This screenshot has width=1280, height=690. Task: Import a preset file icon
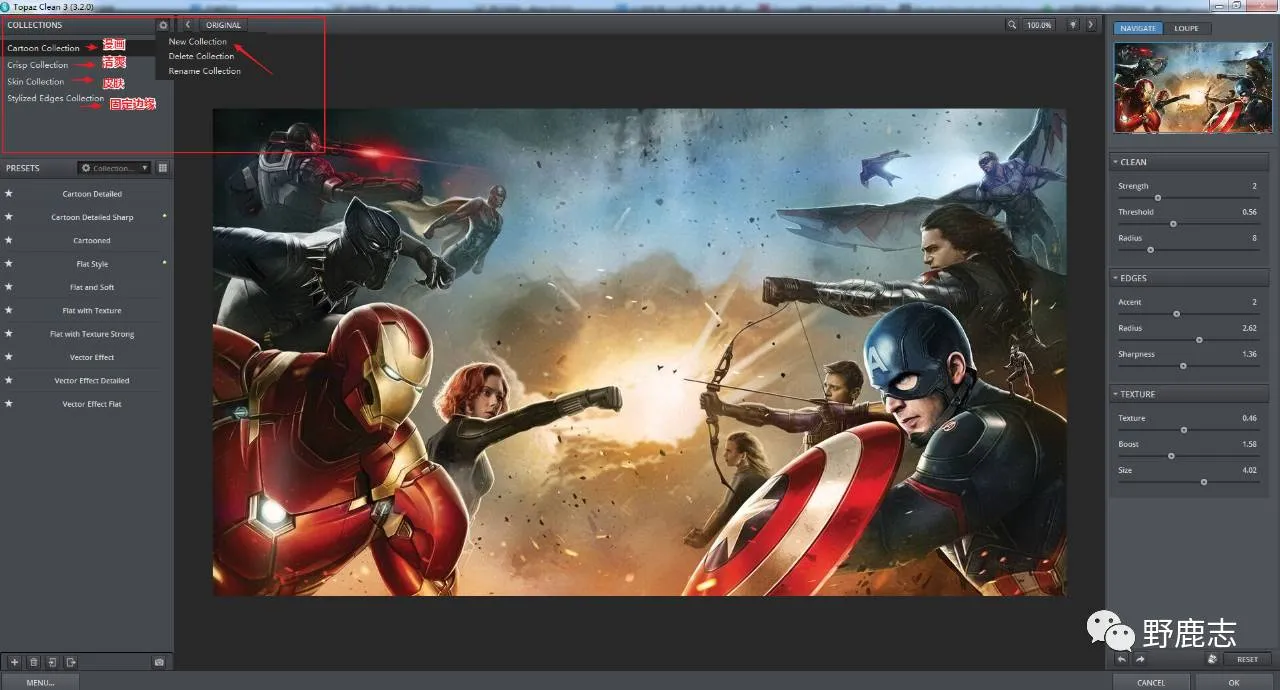coord(52,662)
